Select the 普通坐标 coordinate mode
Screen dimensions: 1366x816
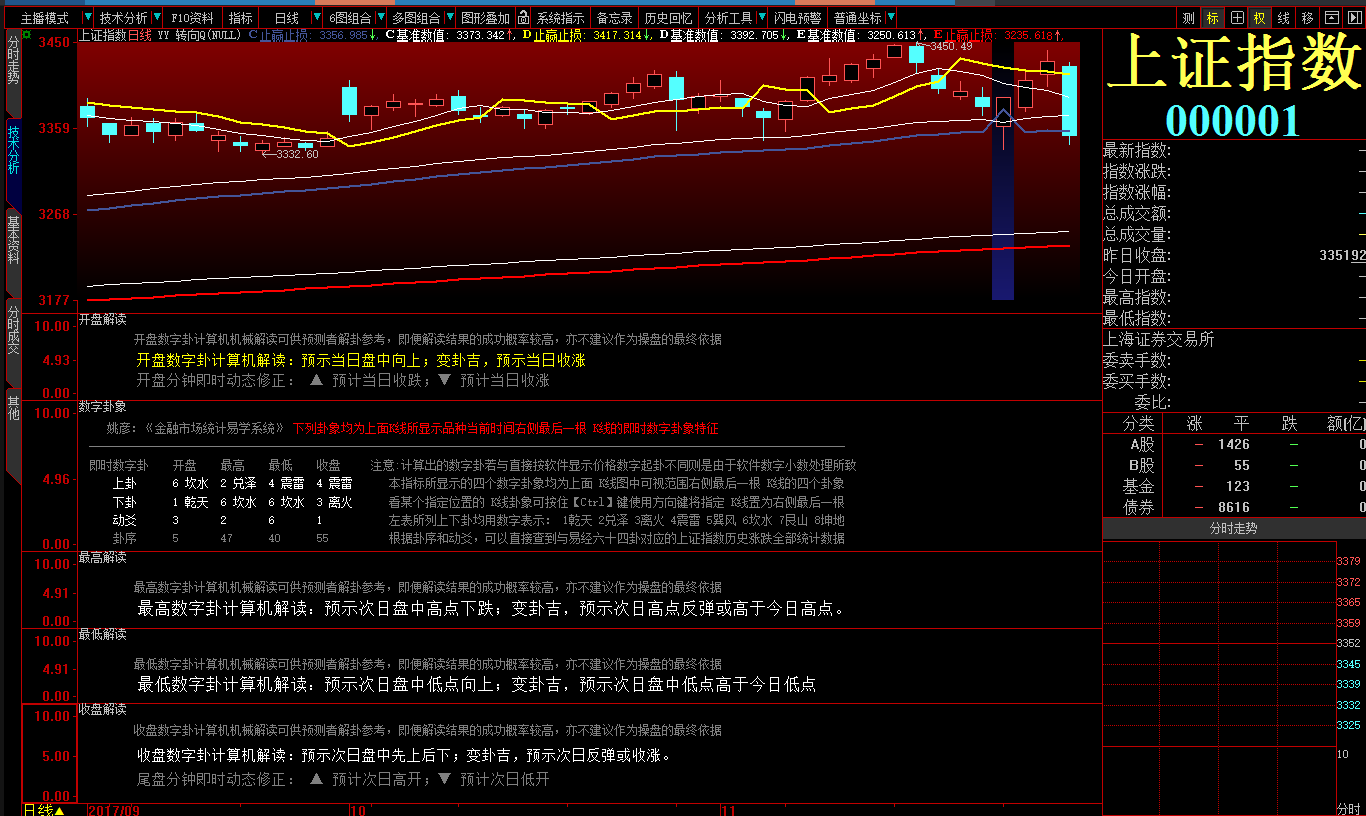tap(857, 18)
